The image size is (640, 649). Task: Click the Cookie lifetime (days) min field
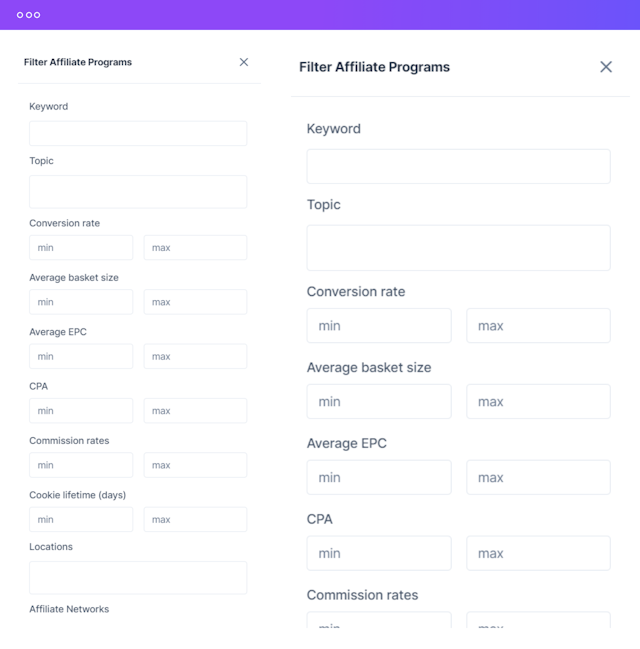tap(81, 520)
